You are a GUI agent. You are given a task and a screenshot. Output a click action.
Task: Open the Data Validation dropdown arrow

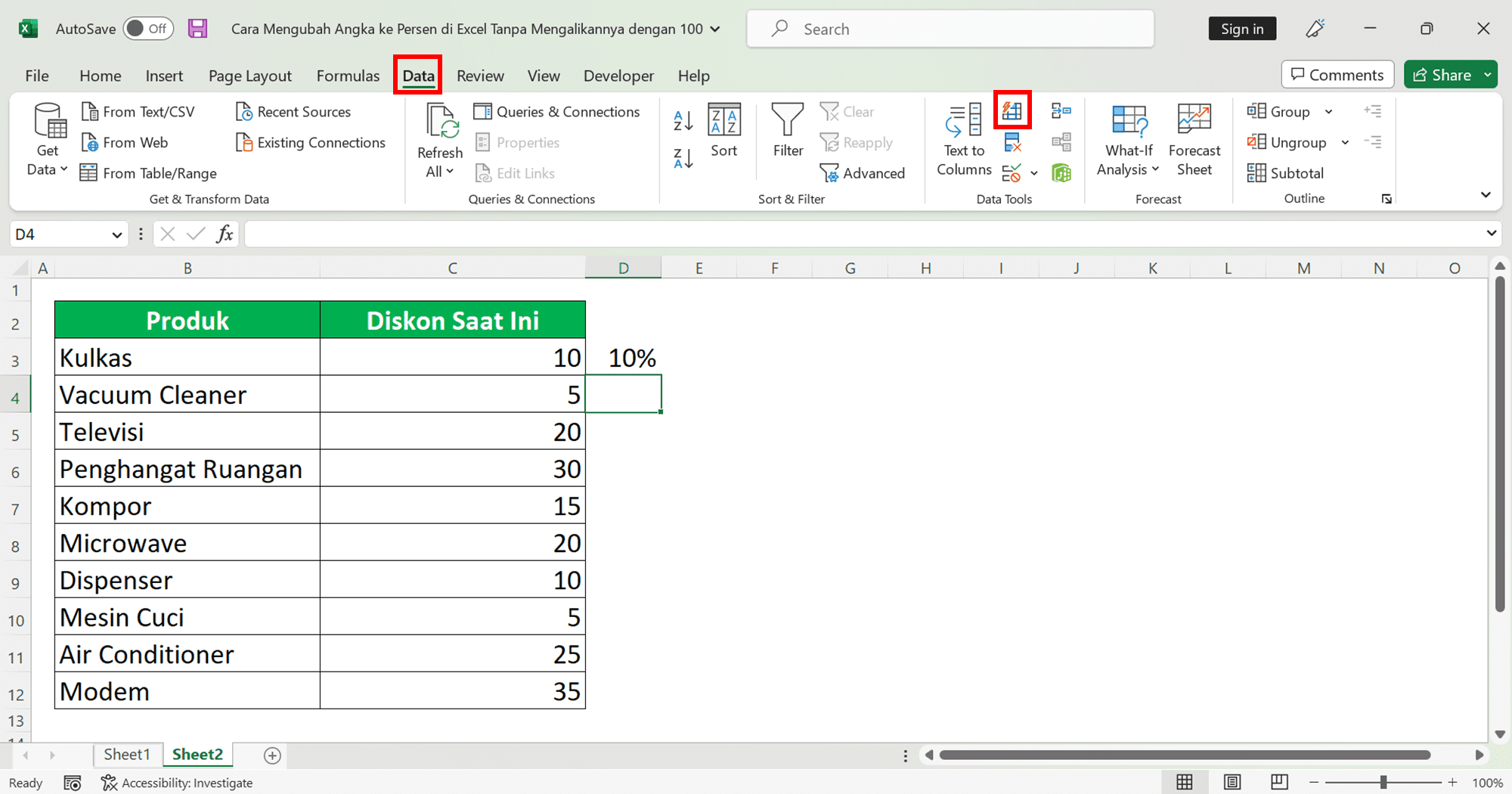pos(1034,173)
